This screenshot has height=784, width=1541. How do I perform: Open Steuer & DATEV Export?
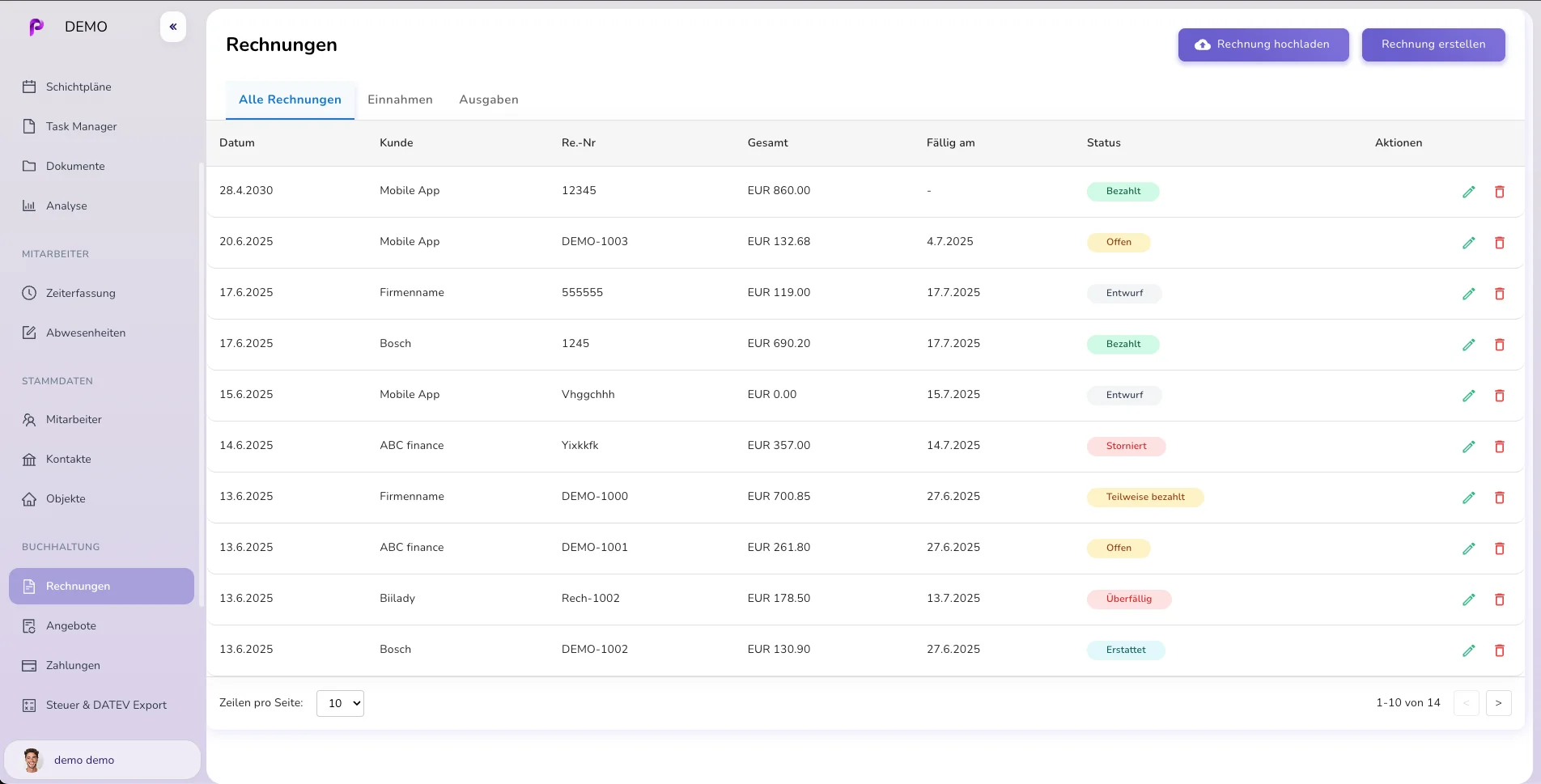[106, 705]
